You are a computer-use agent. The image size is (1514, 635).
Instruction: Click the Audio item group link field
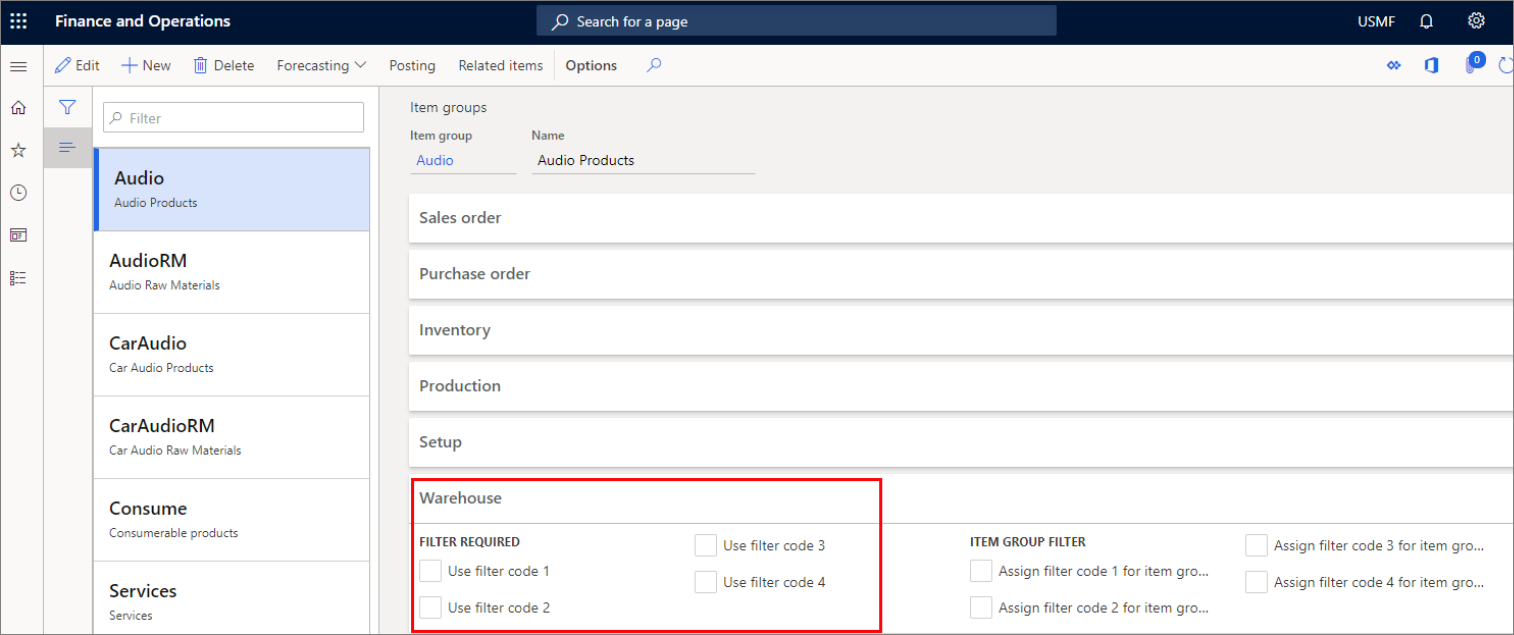pos(463,160)
